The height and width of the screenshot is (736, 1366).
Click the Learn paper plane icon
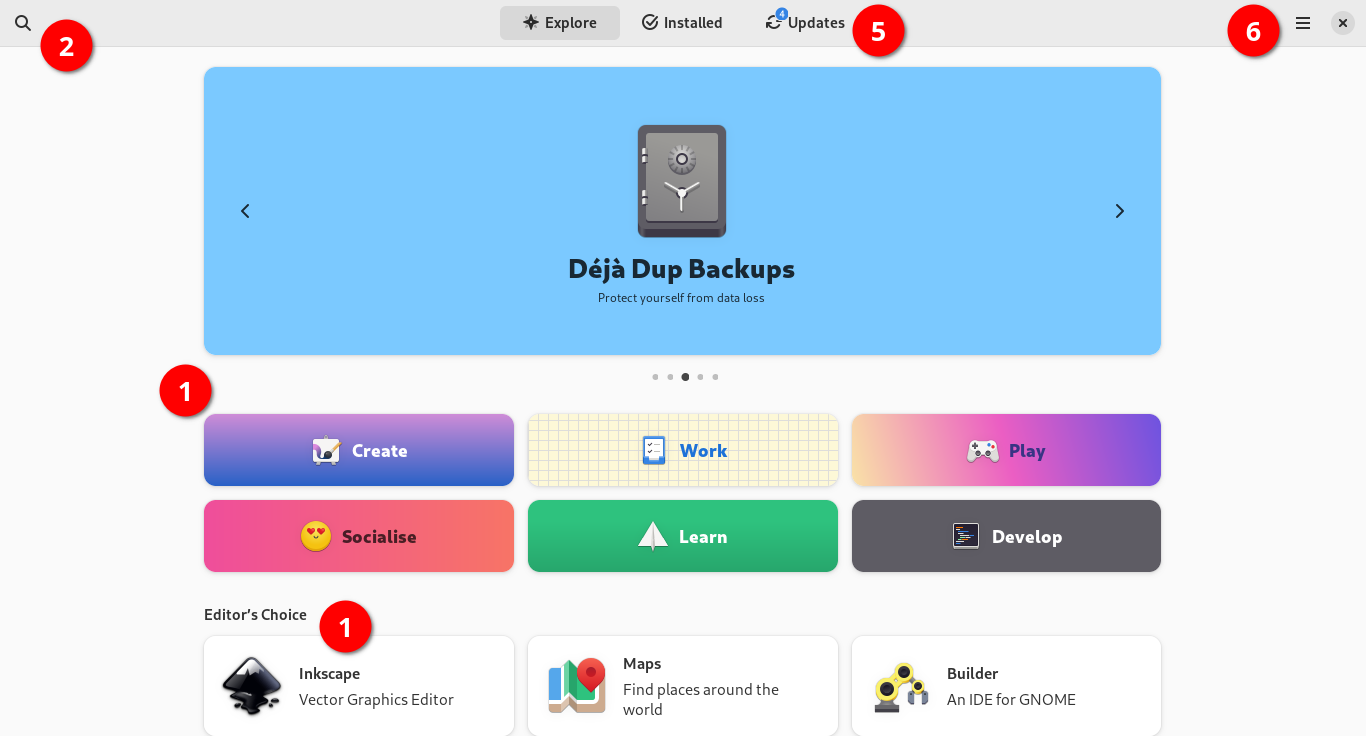click(x=653, y=537)
